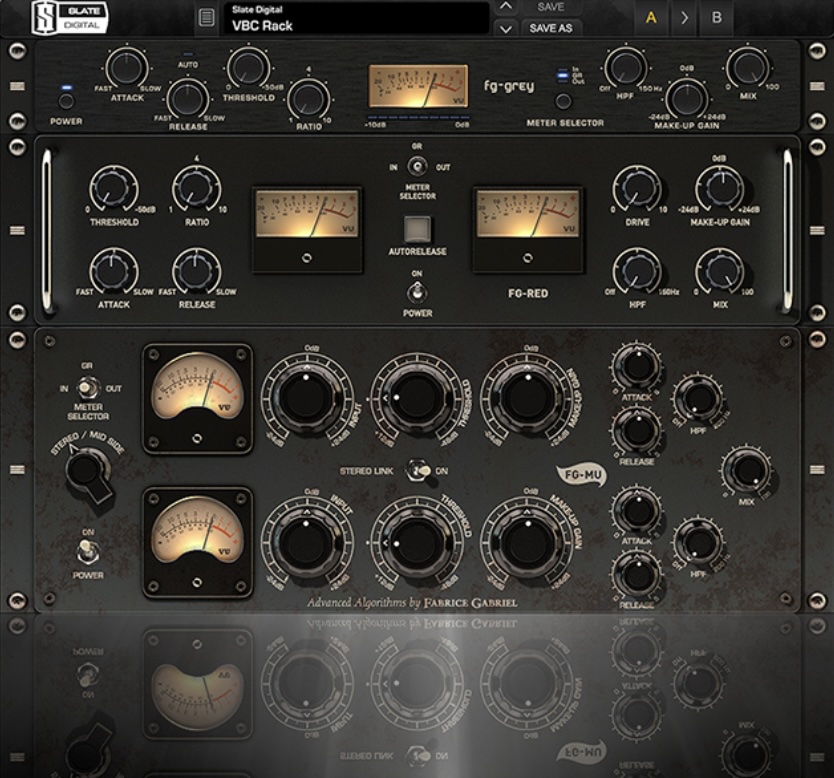
Task: Click the FG-Grey THRESHOLD knob
Action: (248, 68)
